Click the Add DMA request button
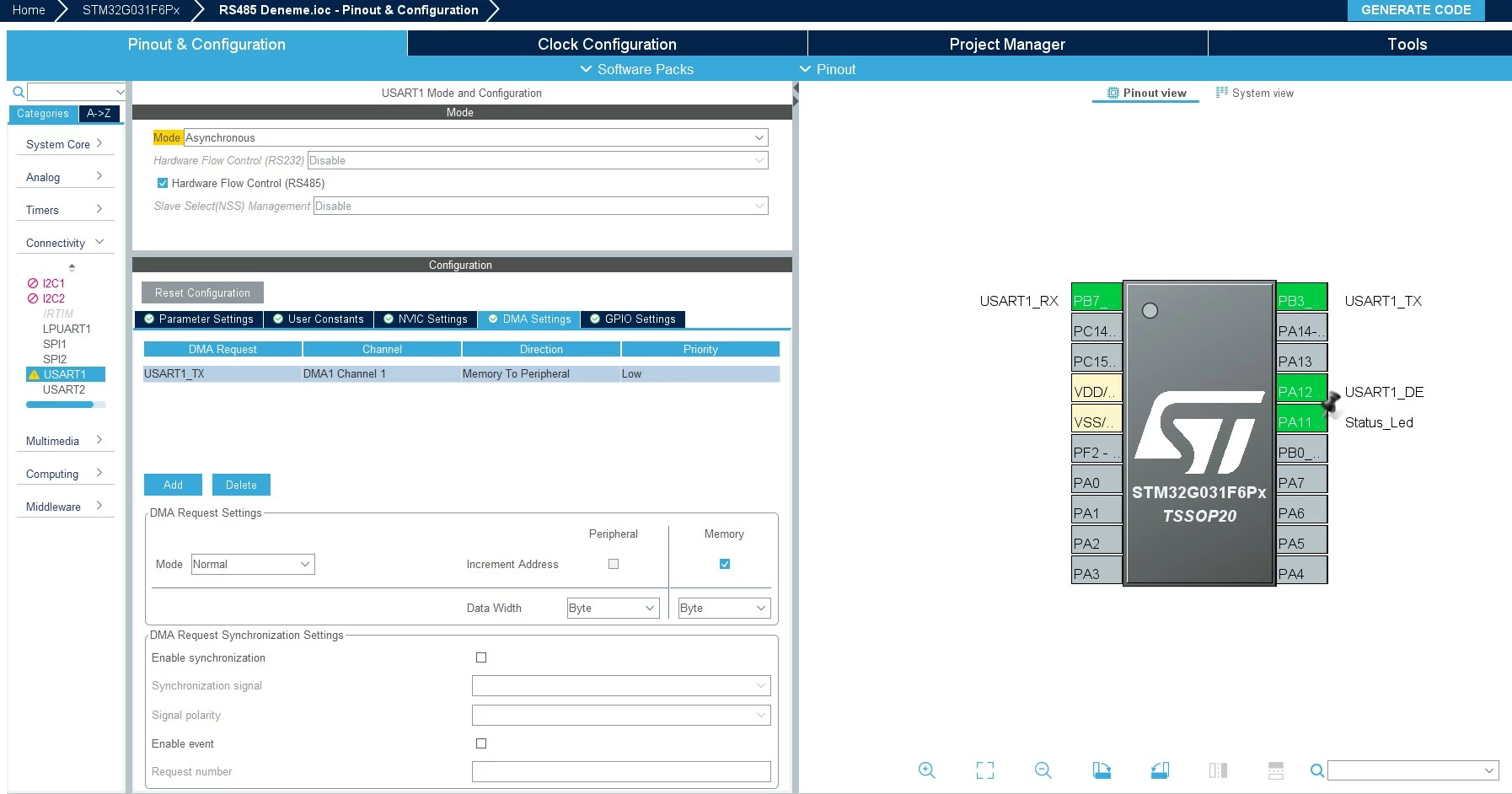Screen dimensions: 1512x794 pyautogui.click(x=173, y=485)
